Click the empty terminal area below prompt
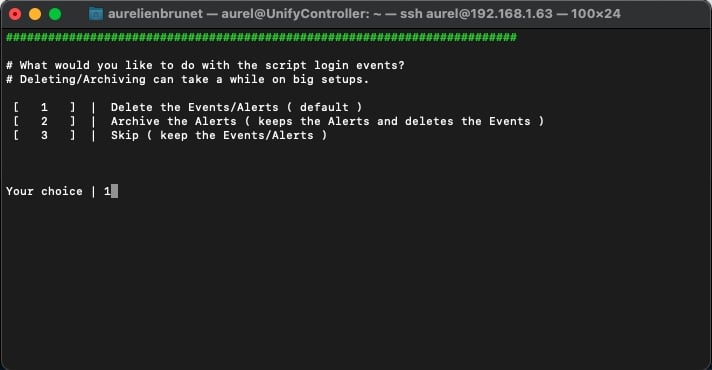Viewport: 712px width, 370px height. pos(356,281)
